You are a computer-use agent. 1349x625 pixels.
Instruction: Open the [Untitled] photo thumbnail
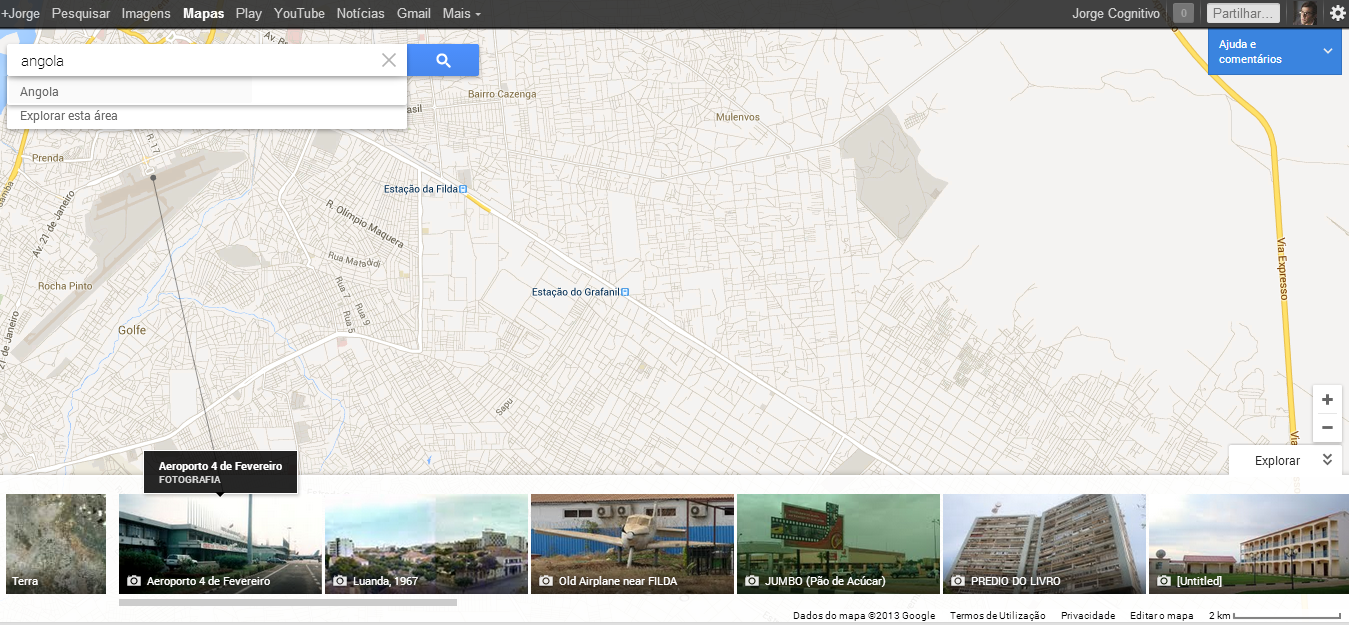pos(1248,544)
